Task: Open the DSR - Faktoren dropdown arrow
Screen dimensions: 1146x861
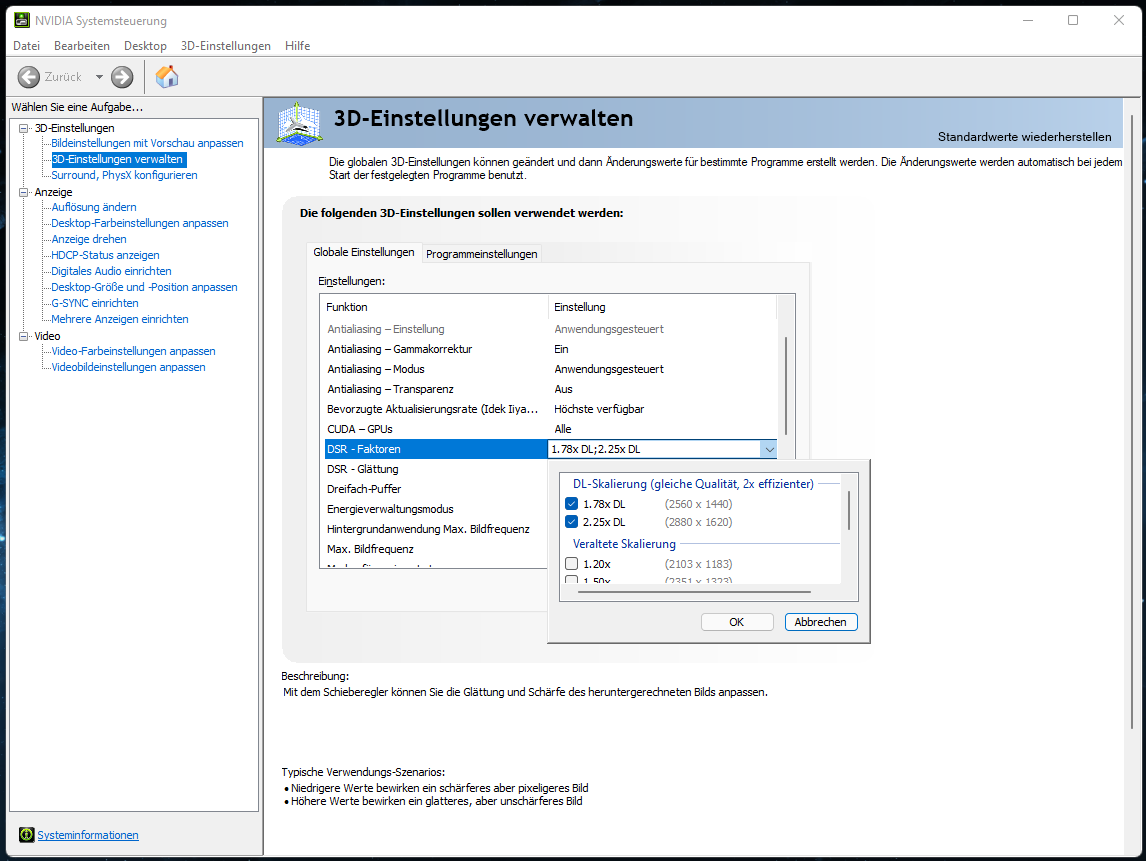Action: [x=769, y=450]
